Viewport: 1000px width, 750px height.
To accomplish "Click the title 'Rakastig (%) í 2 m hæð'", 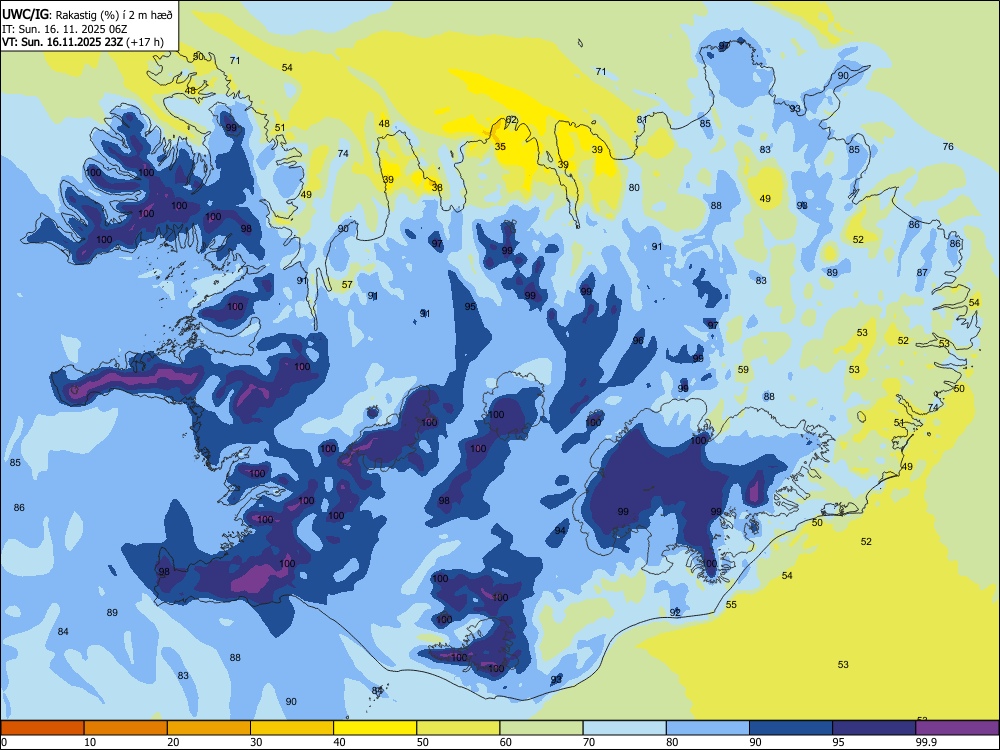I will click(x=114, y=15).
